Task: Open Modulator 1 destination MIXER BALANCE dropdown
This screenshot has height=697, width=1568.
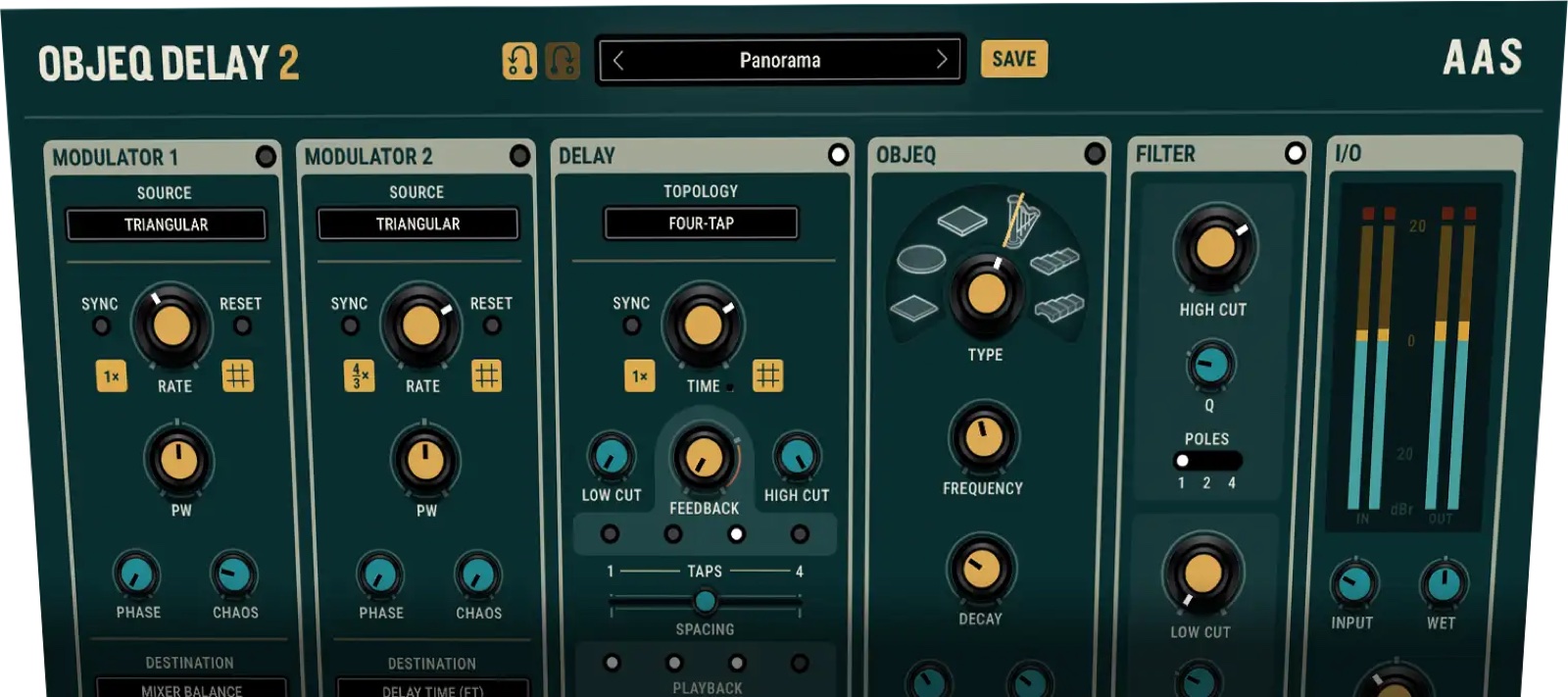Action: pos(191,687)
